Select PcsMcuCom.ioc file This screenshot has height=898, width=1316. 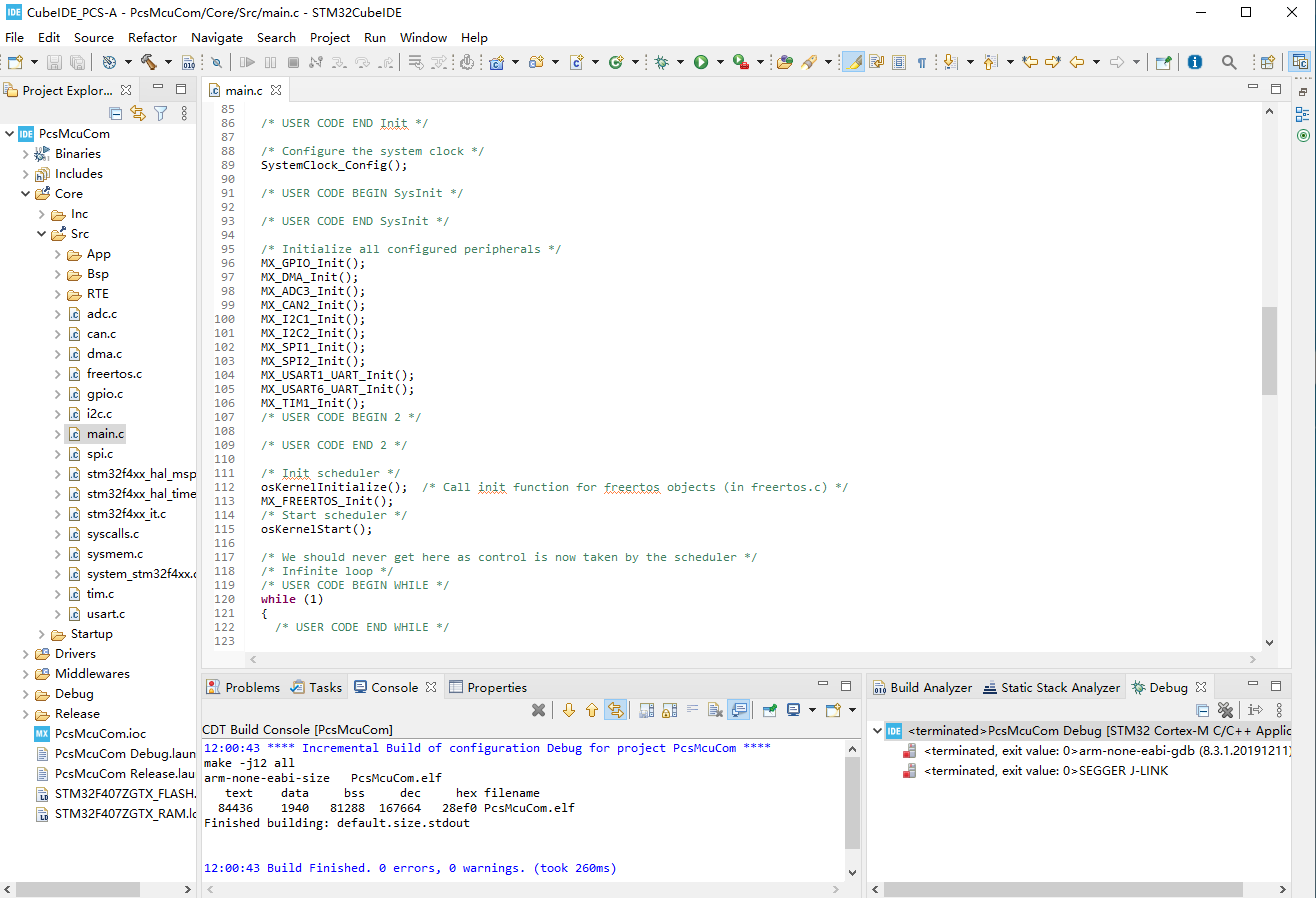click(x=100, y=734)
